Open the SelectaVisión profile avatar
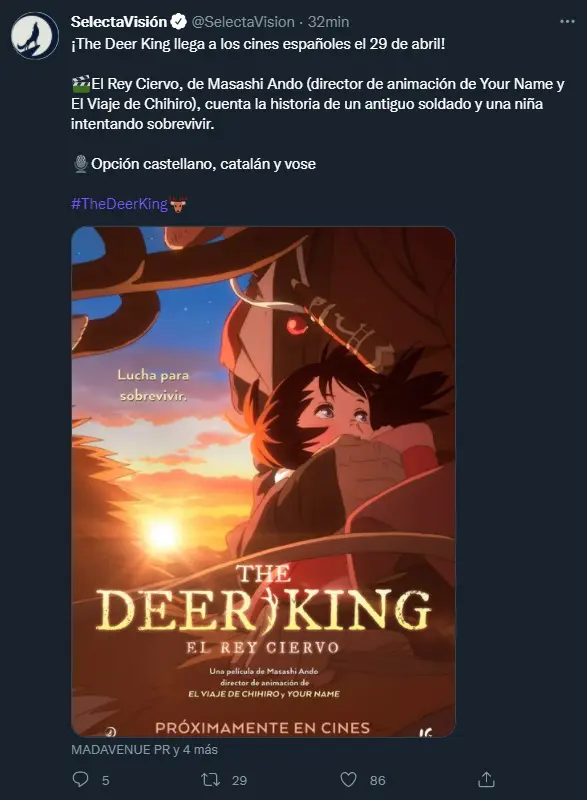Viewport: 587px width, 800px height. [35, 36]
